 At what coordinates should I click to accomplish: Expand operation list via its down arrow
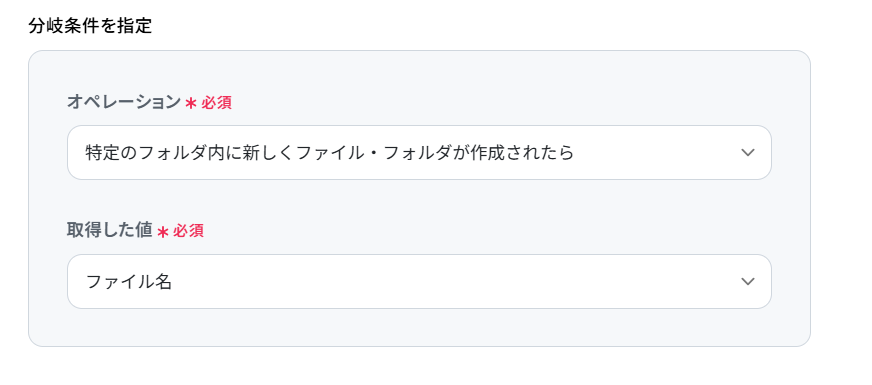(748, 152)
